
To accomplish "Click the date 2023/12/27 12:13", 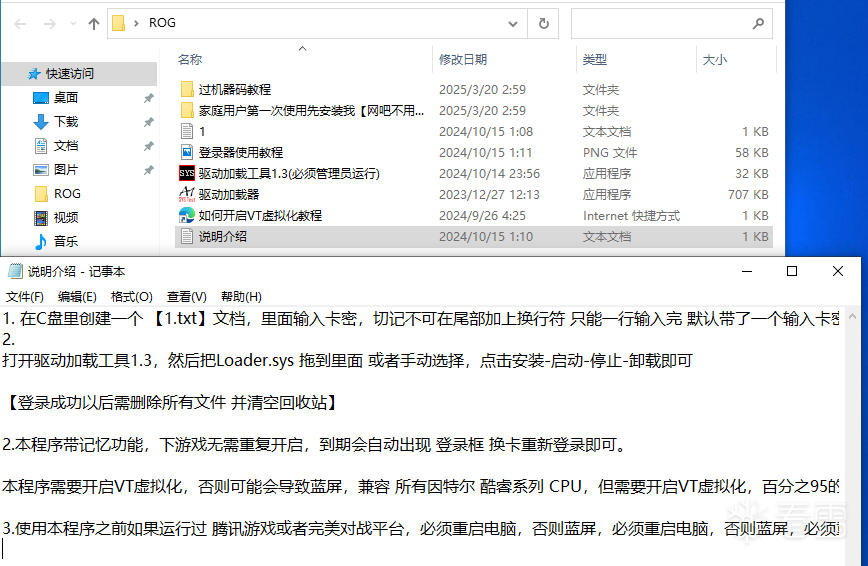I will [x=489, y=194].
